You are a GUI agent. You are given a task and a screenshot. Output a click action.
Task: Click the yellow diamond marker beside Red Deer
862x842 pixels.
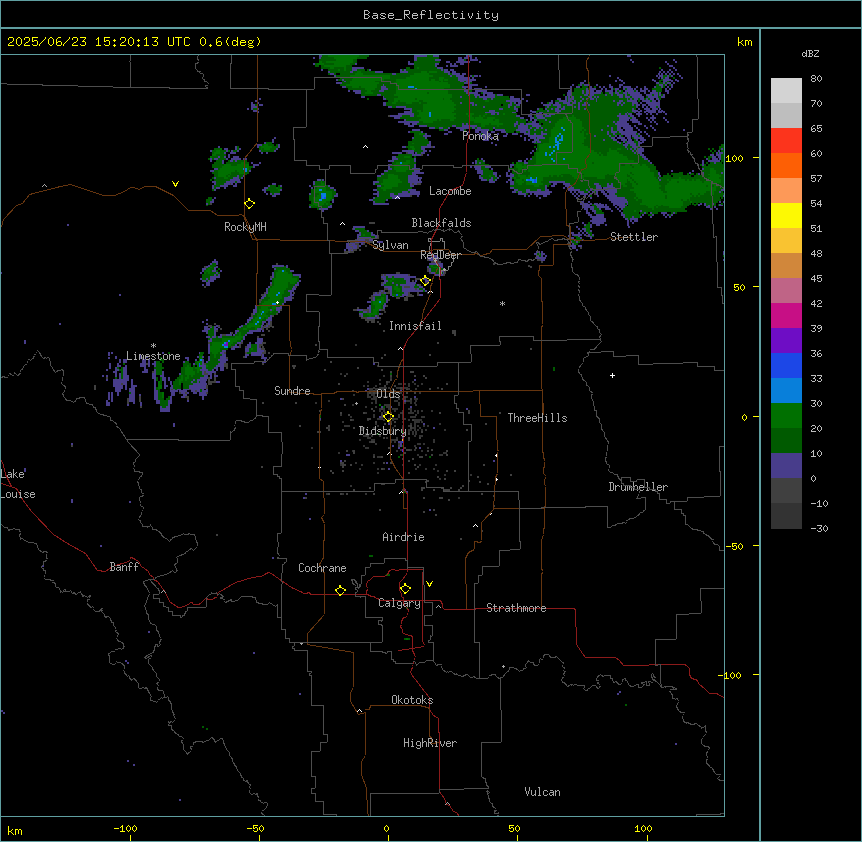(x=425, y=281)
